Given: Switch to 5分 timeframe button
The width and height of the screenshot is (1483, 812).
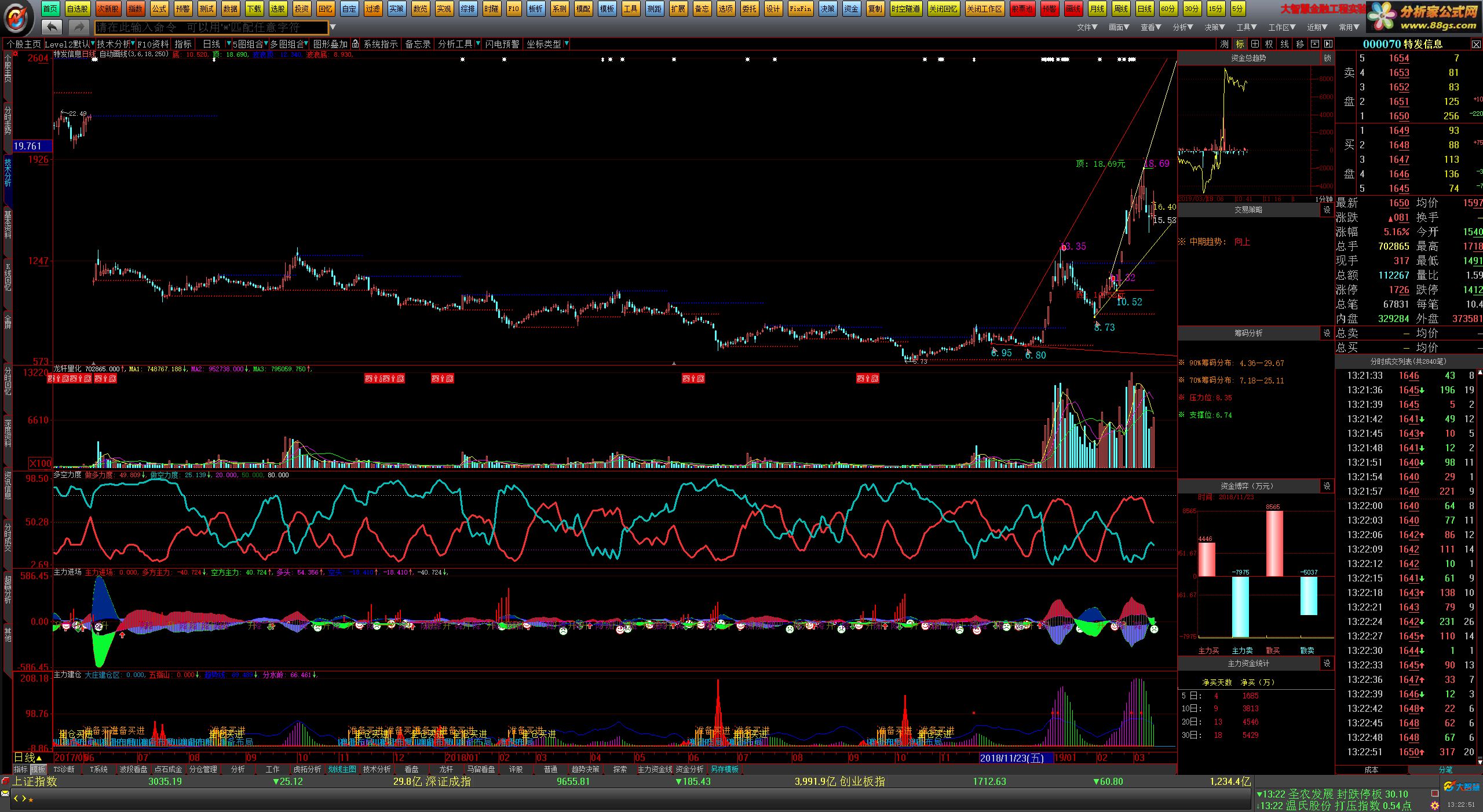Looking at the screenshot, I should 1237,9.
